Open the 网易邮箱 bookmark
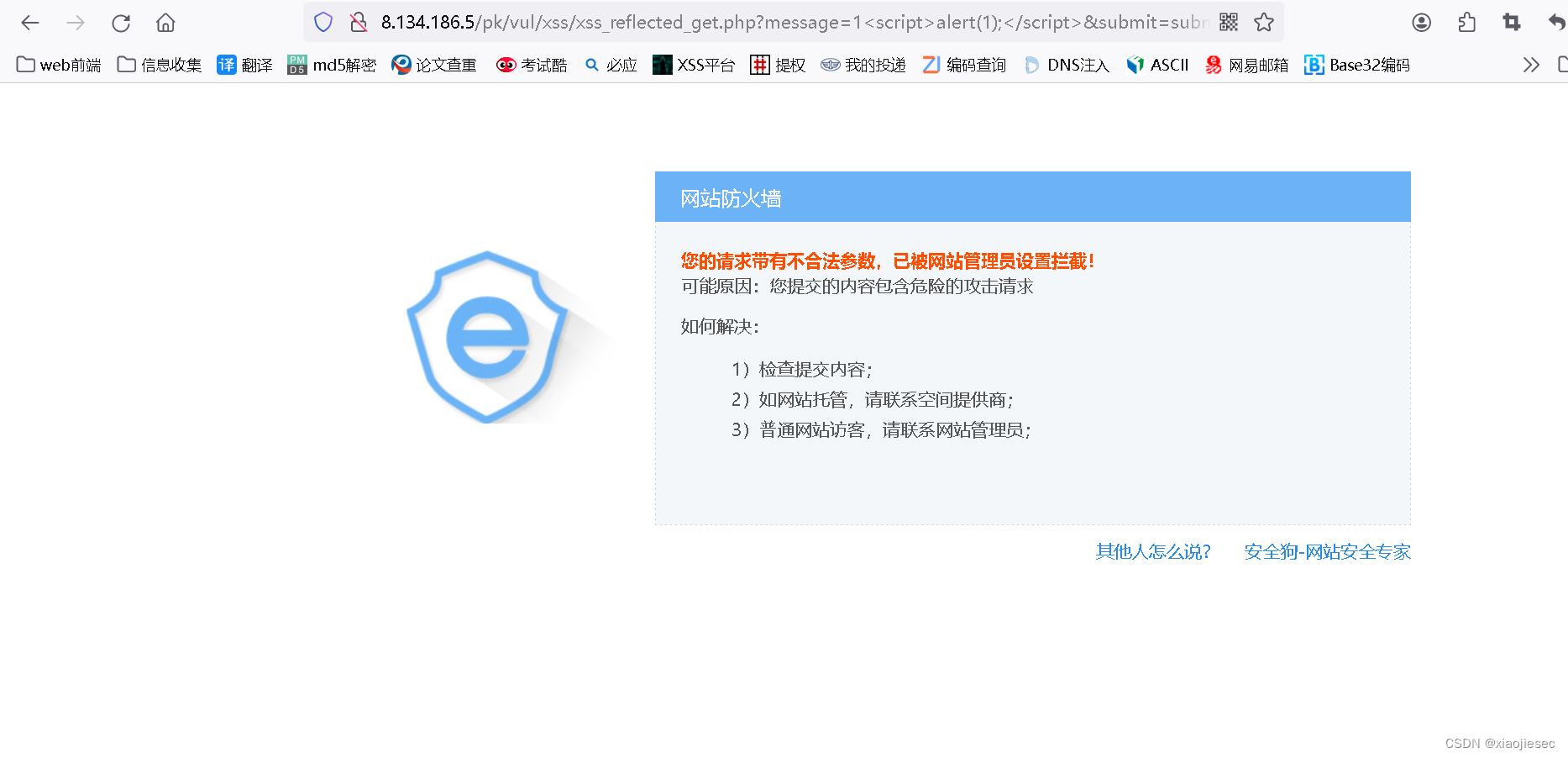Viewport: 1568px width, 758px height. tap(1246, 65)
